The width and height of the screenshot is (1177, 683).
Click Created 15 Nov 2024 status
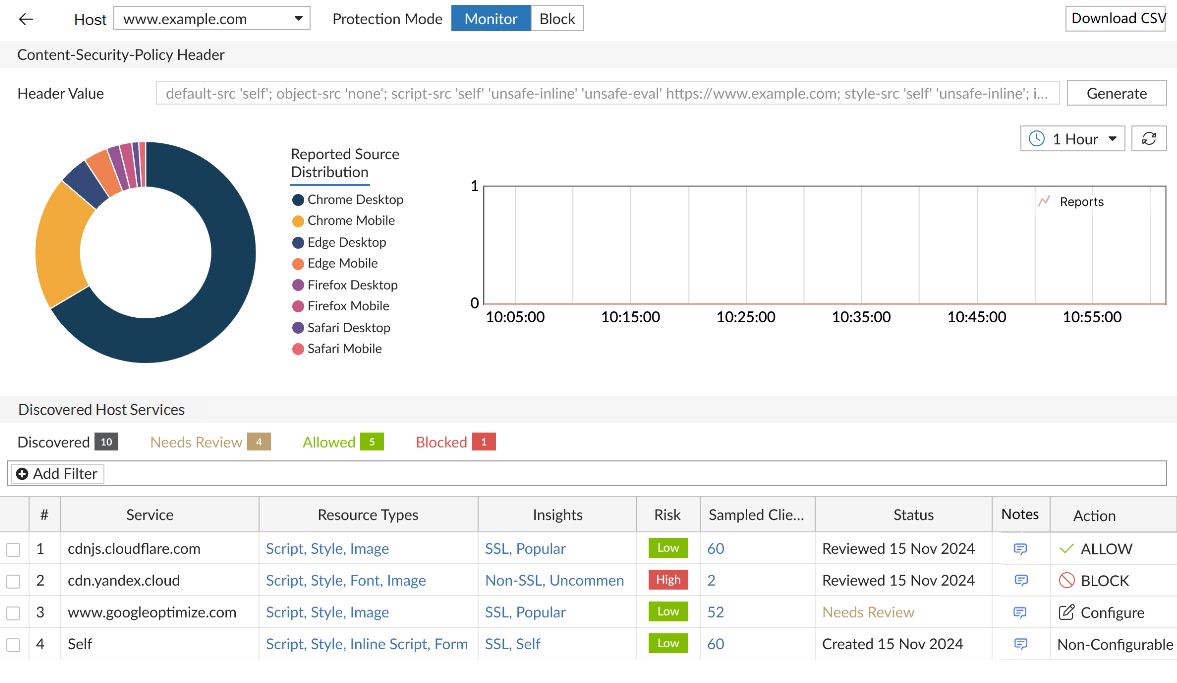pos(892,644)
